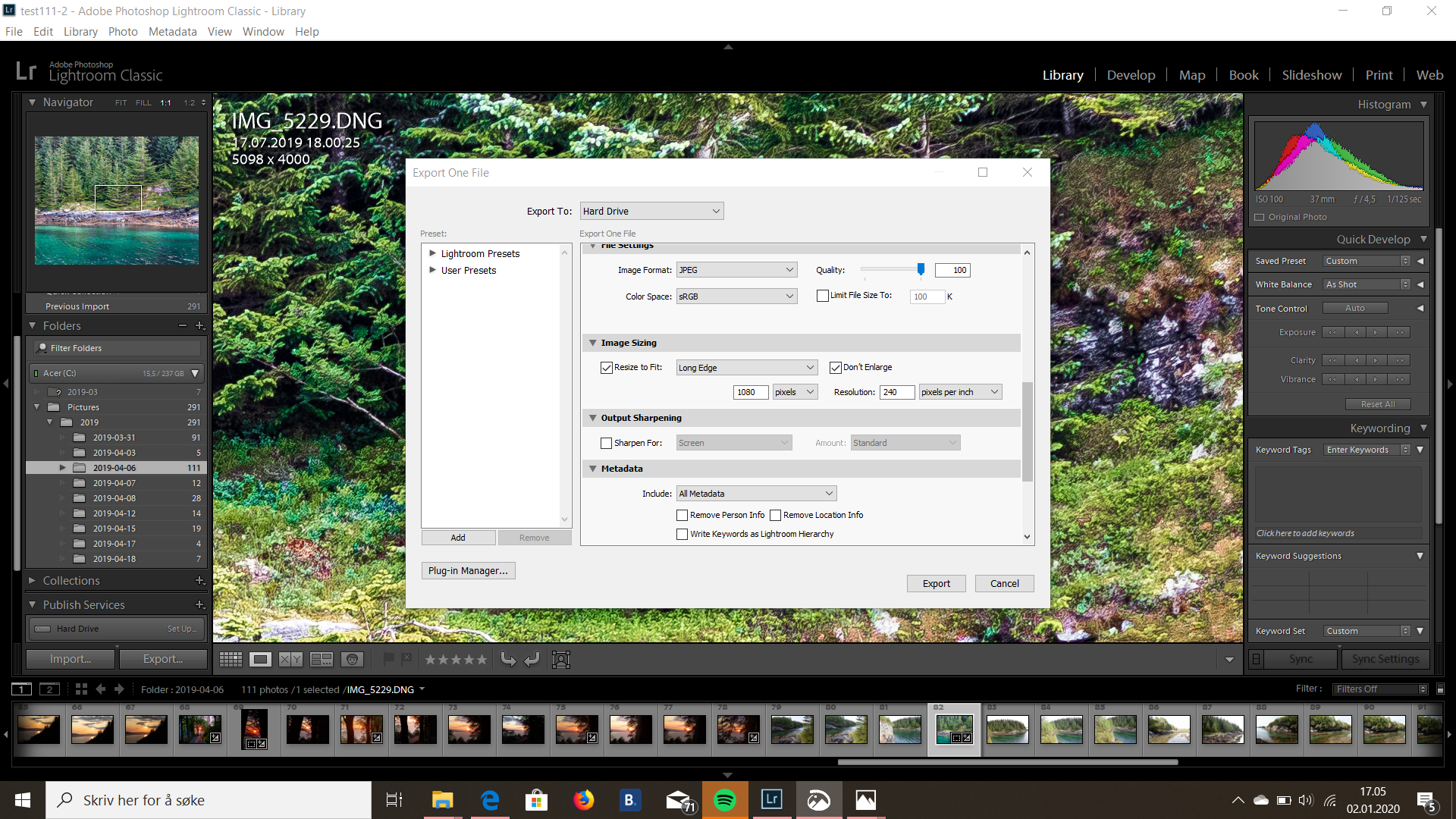
Task: Click the Develop module icon
Action: (1131, 74)
